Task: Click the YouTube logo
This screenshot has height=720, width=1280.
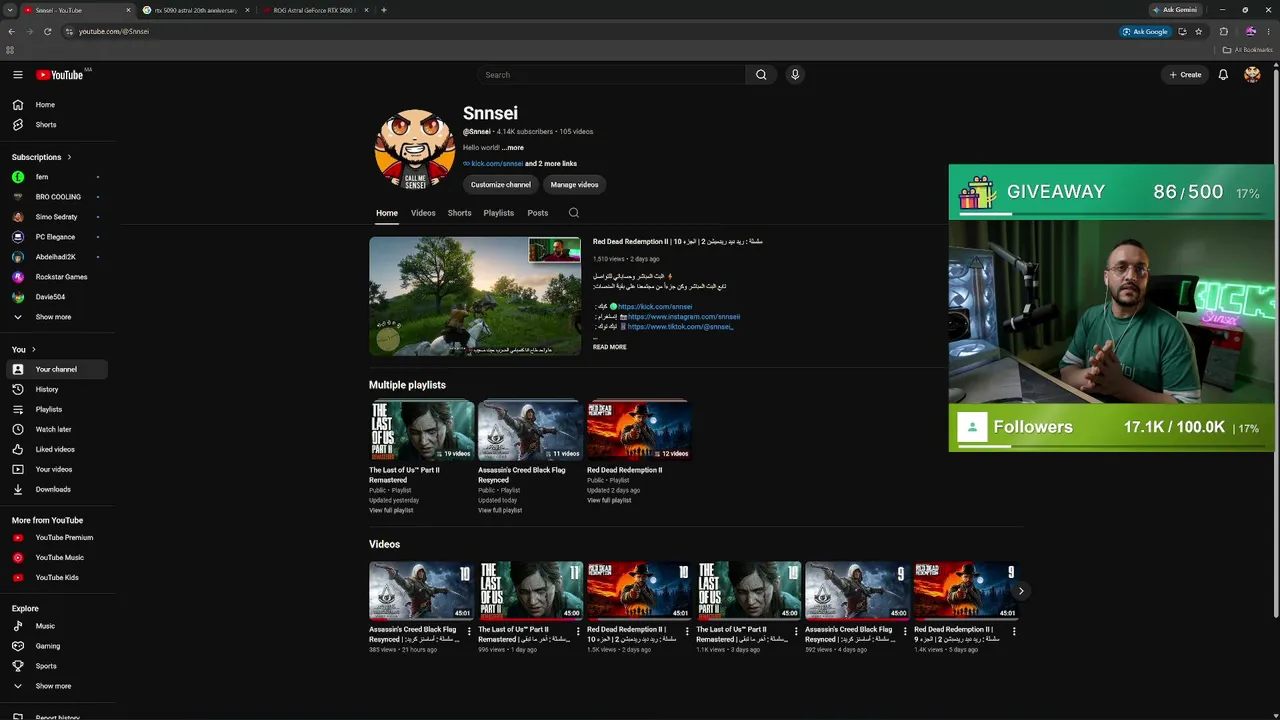Action: click(60, 75)
